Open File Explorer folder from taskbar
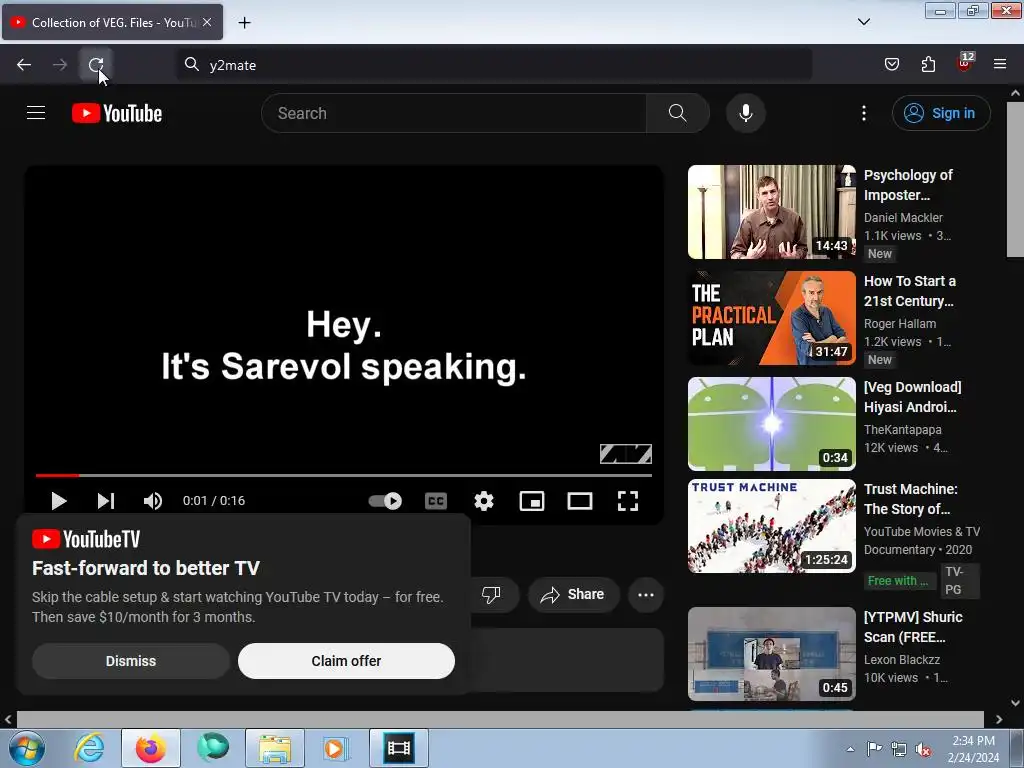The height and width of the screenshot is (768, 1024). click(x=275, y=748)
